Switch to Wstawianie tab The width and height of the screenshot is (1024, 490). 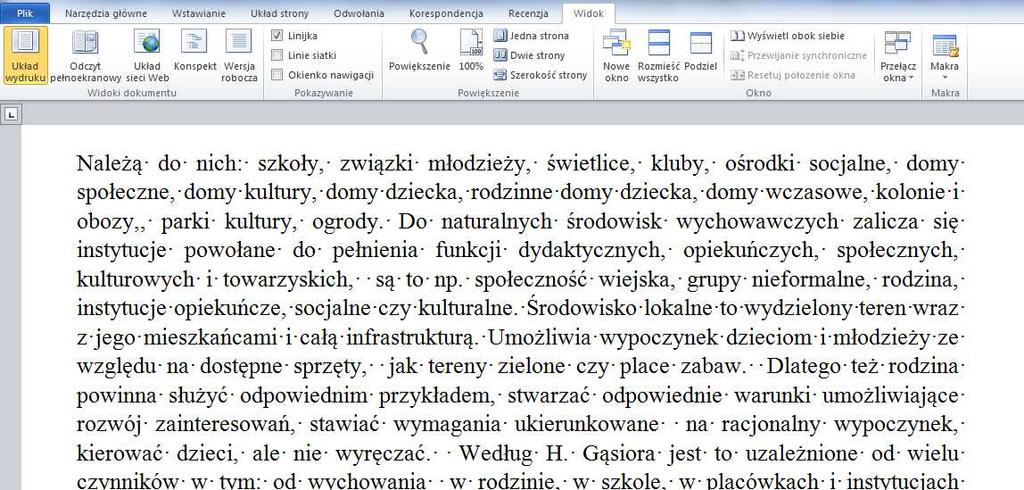tap(199, 13)
